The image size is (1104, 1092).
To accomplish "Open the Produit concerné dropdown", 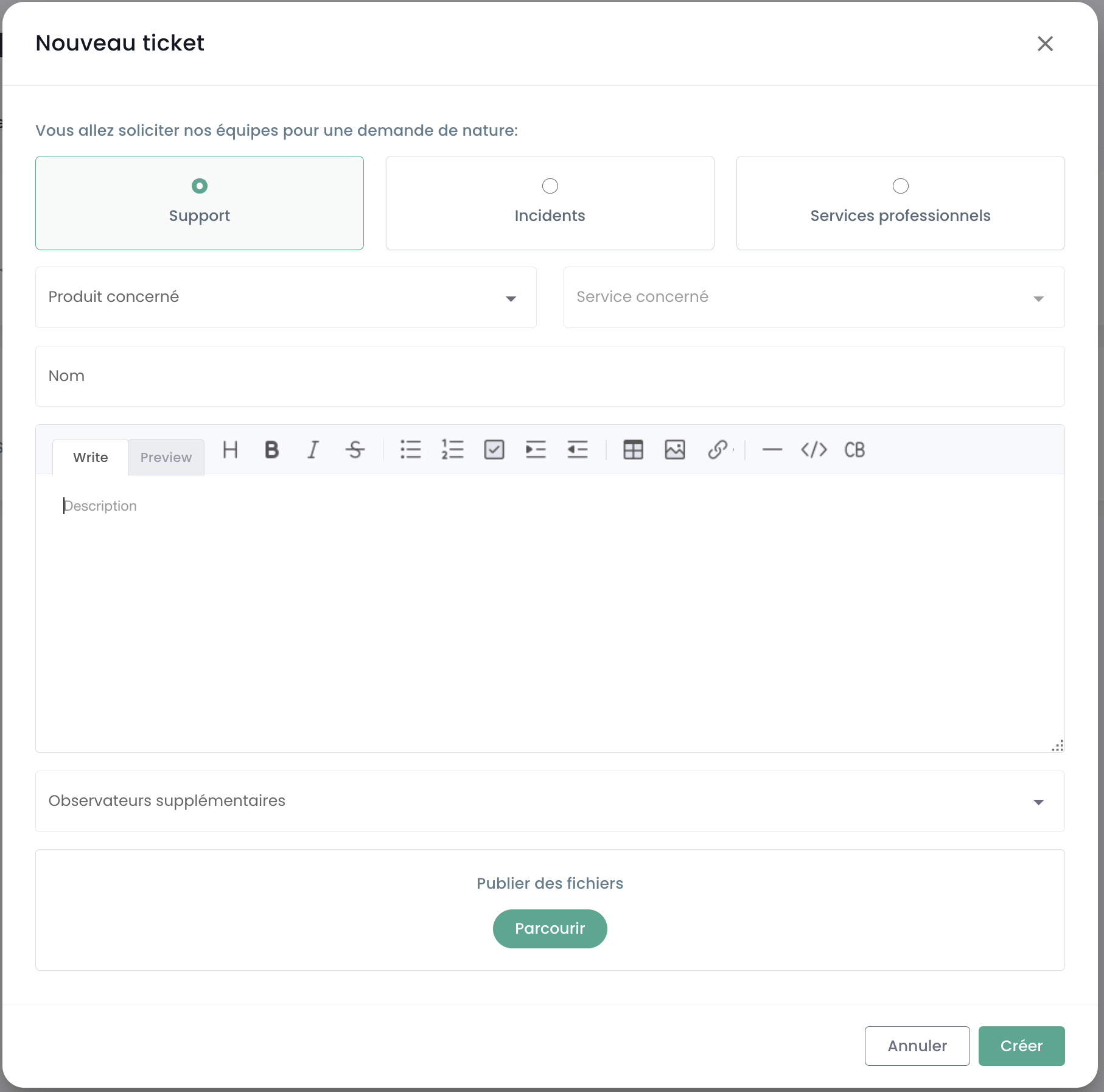I will point(285,297).
